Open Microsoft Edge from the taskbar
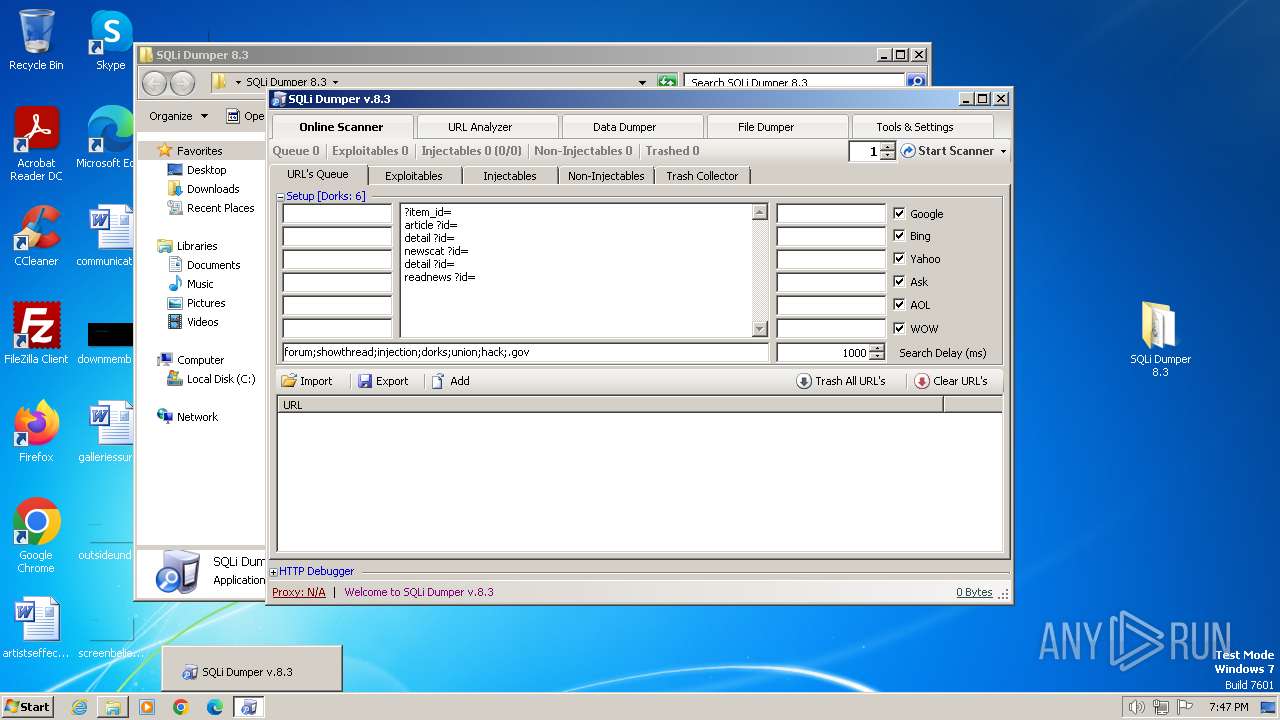The height and width of the screenshot is (720, 1280). tap(215, 707)
